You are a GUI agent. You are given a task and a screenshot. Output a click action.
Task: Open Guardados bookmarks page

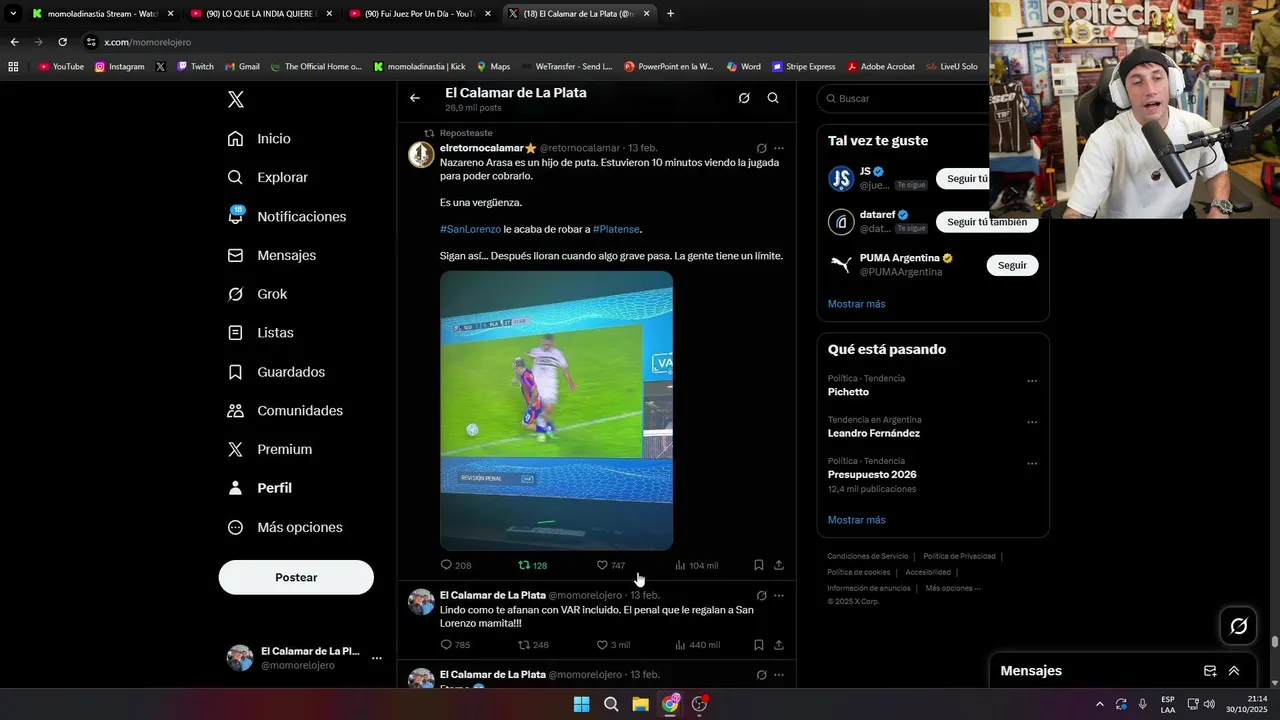click(x=276, y=372)
